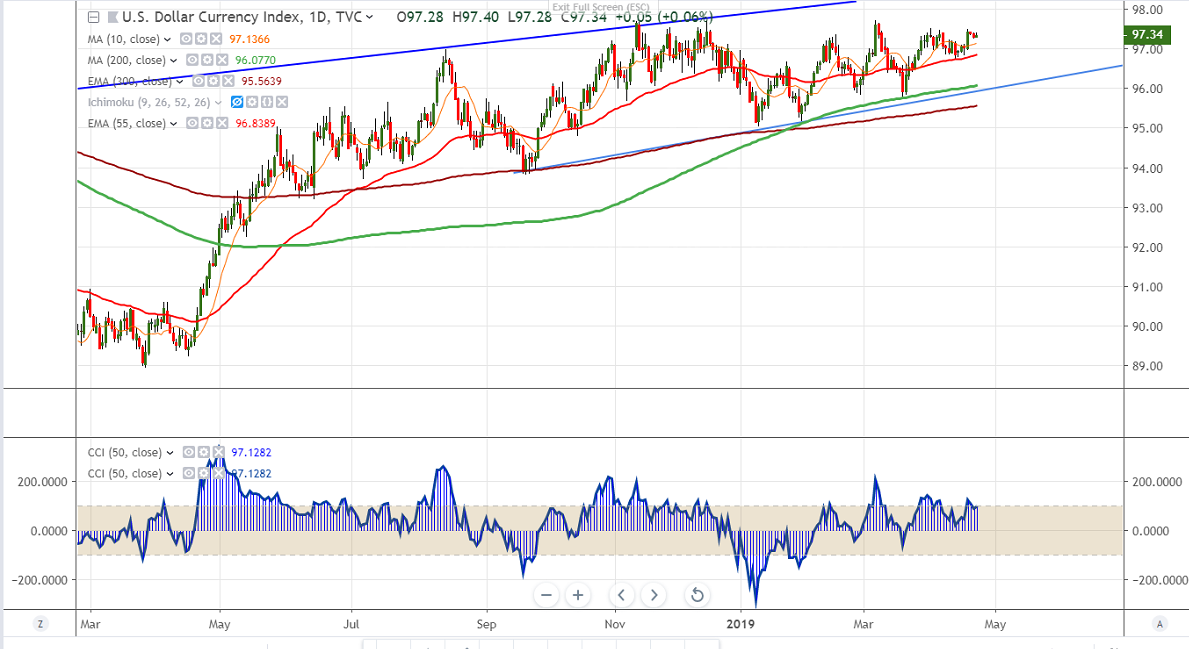
Task: Open settings for the MA (200, close) indicator
Action: click(207, 60)
